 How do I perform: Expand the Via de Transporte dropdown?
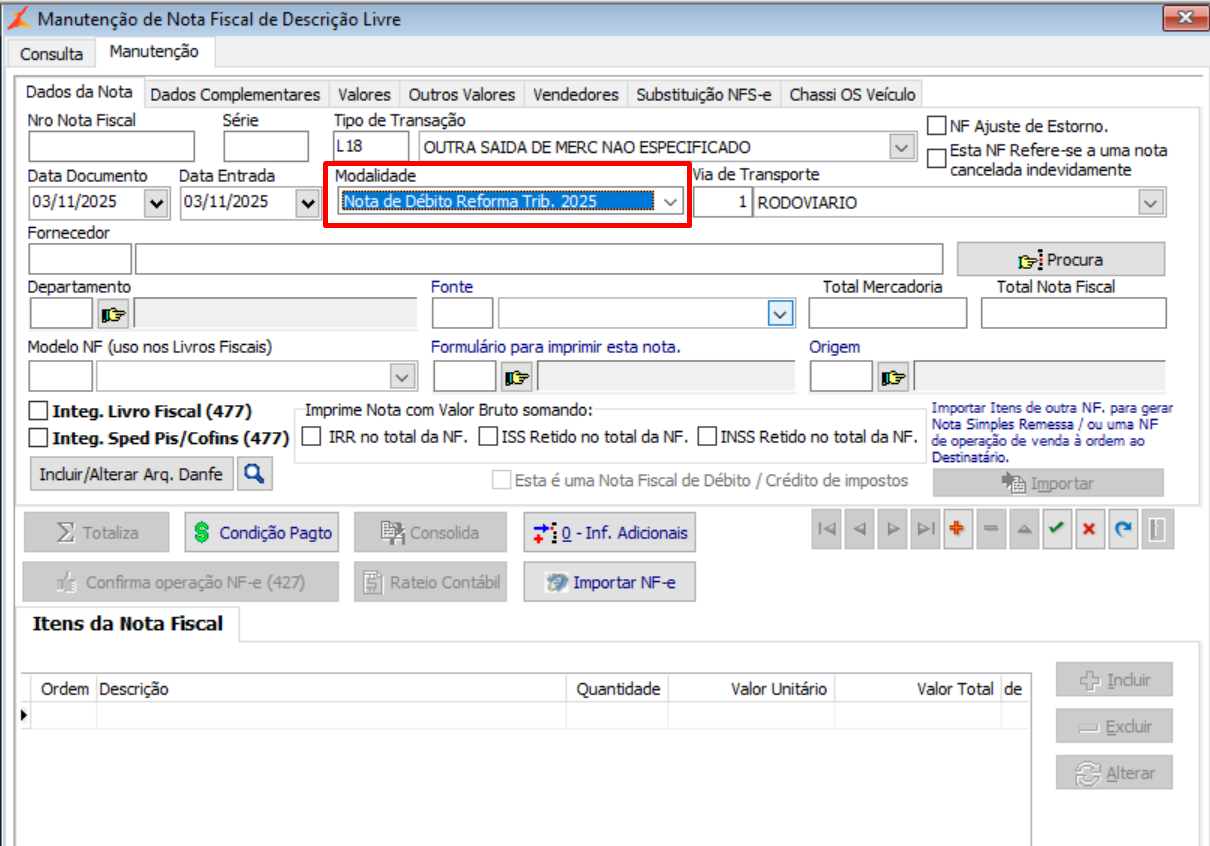tap(1151, 203)
